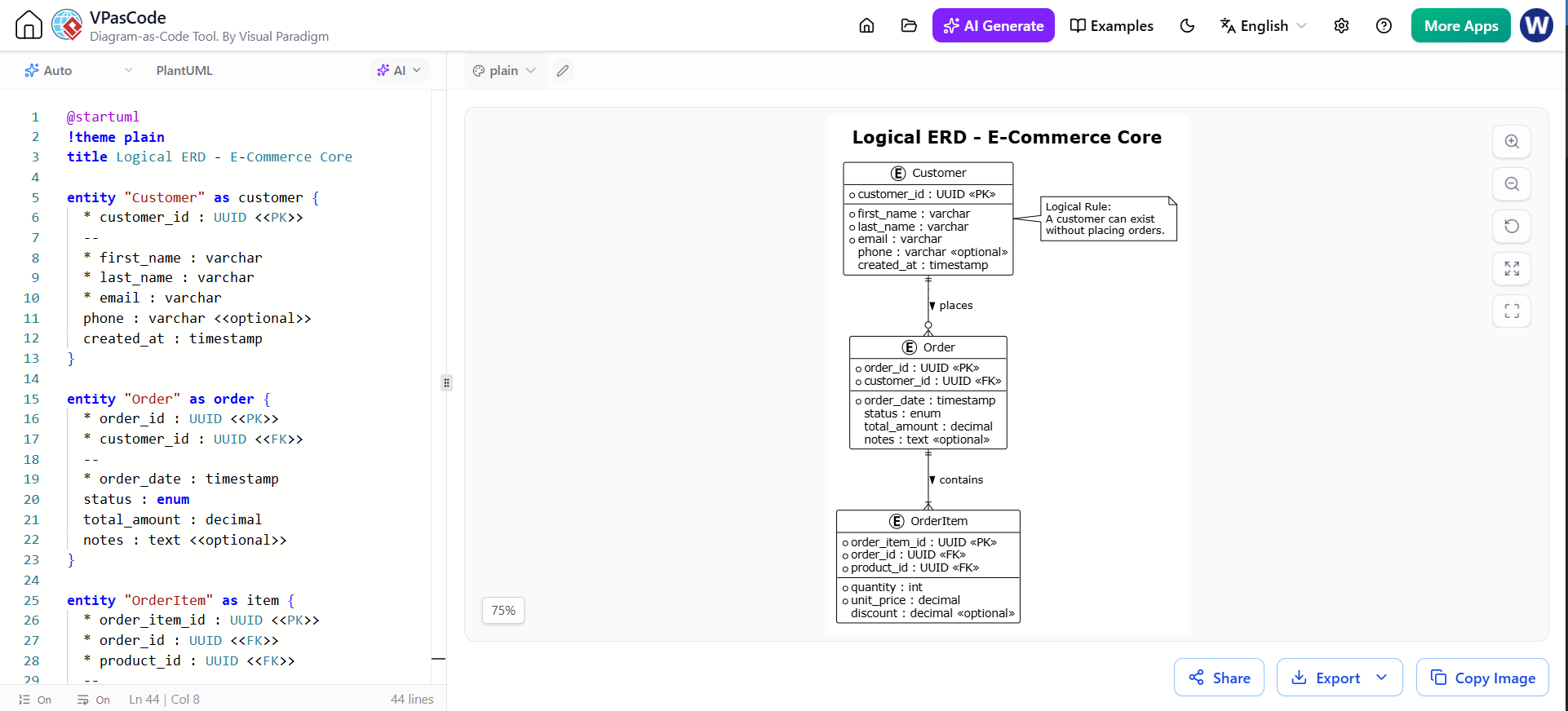Click line number 15 in the gutter
This screenshot has height=711, width=1568.
(x=31, y=399)
